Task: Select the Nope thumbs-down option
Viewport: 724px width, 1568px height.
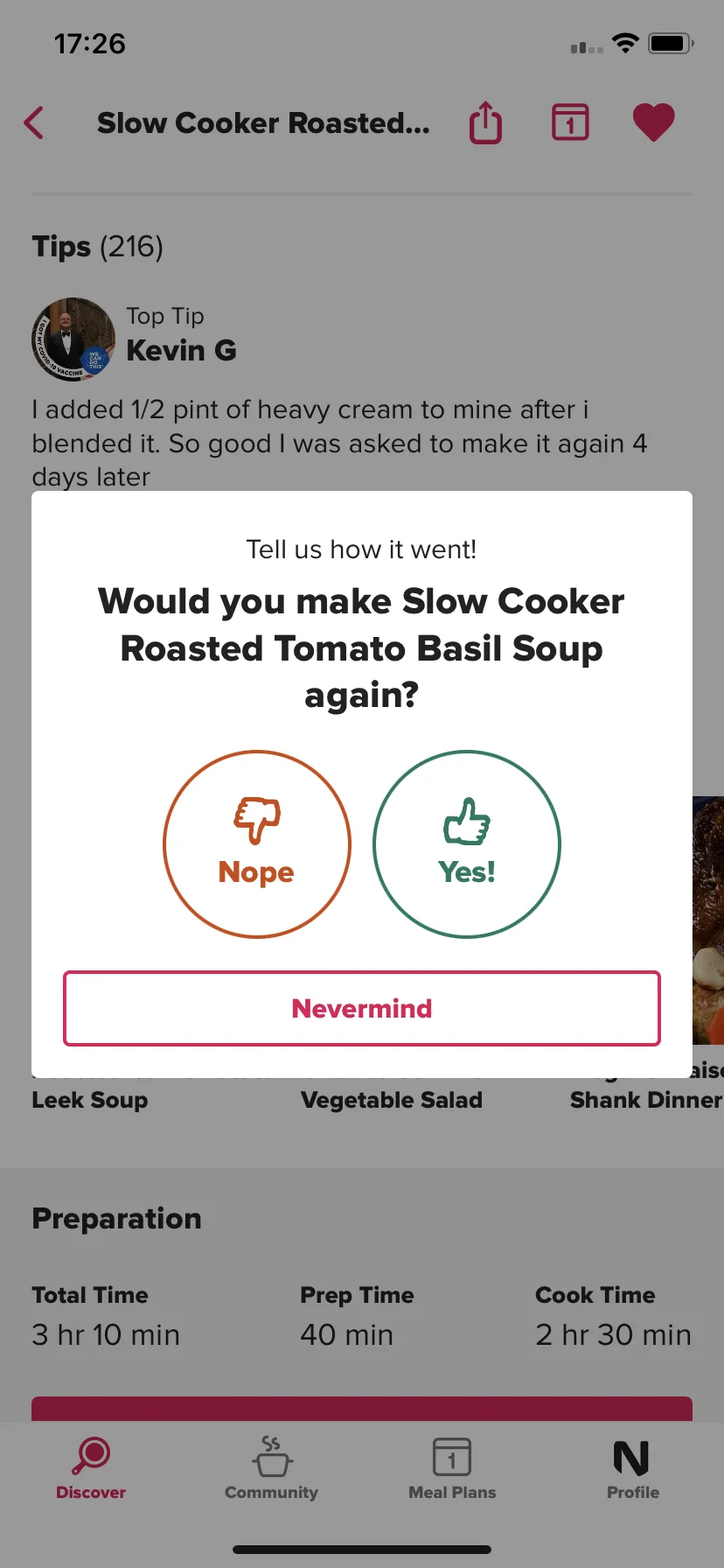Action: click(x=257, y=844)
